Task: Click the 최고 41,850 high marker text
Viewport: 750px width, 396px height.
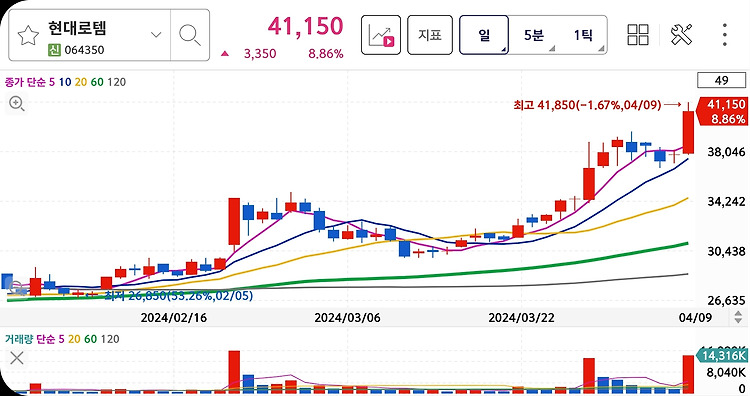Action: 587,105
